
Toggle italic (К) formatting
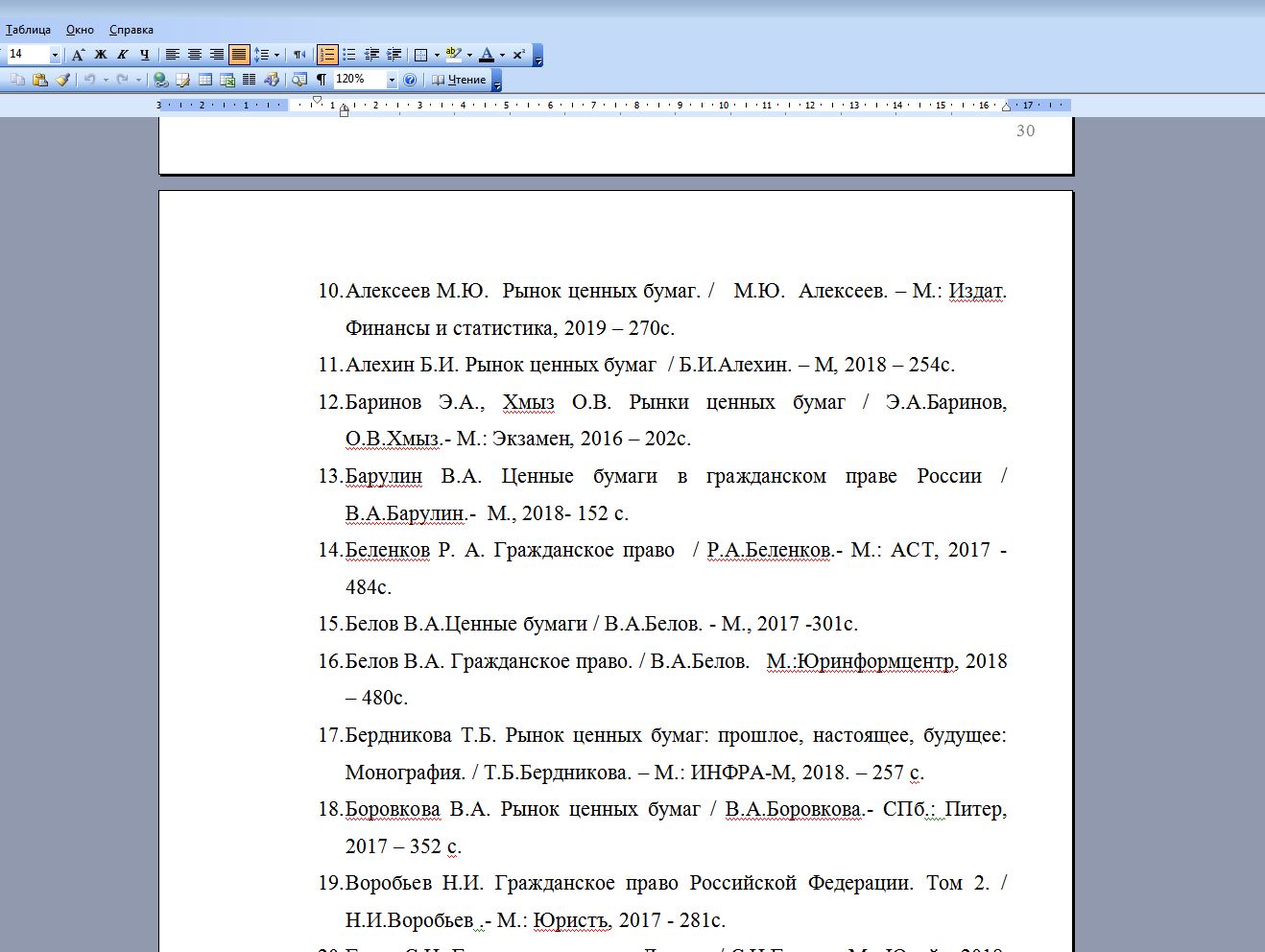(x=122, y=55)
